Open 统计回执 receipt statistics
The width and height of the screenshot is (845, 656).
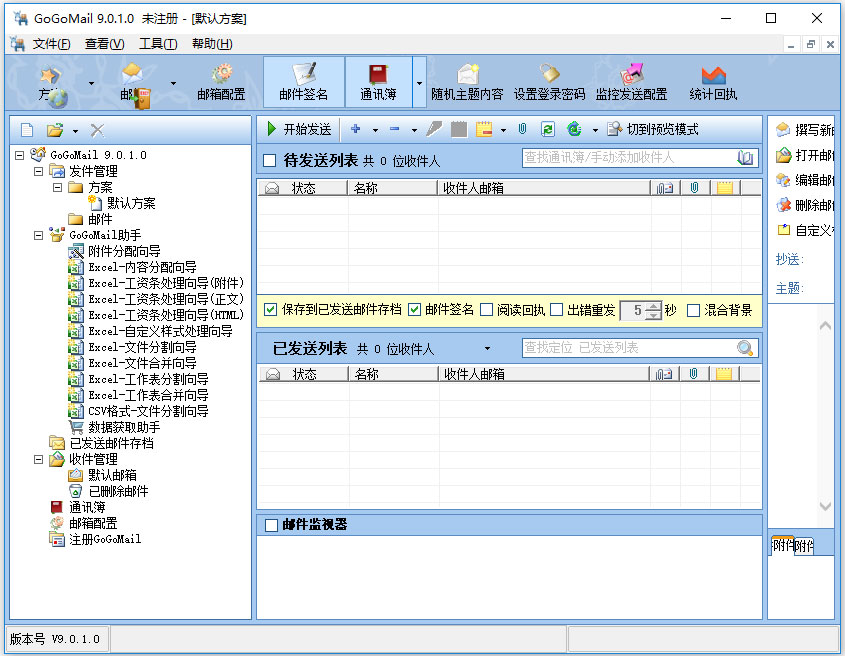pos(713,81)
